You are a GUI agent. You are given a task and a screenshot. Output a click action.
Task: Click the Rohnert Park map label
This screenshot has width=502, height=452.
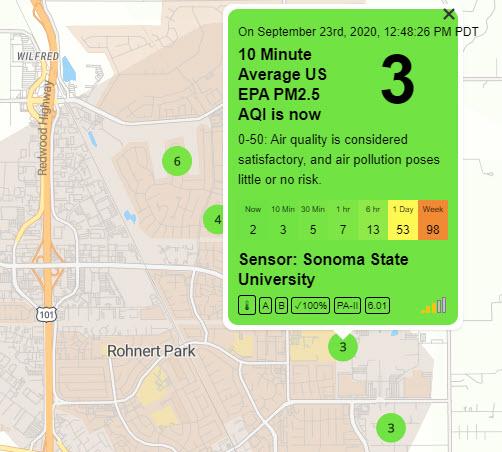(x=151, y=351)
